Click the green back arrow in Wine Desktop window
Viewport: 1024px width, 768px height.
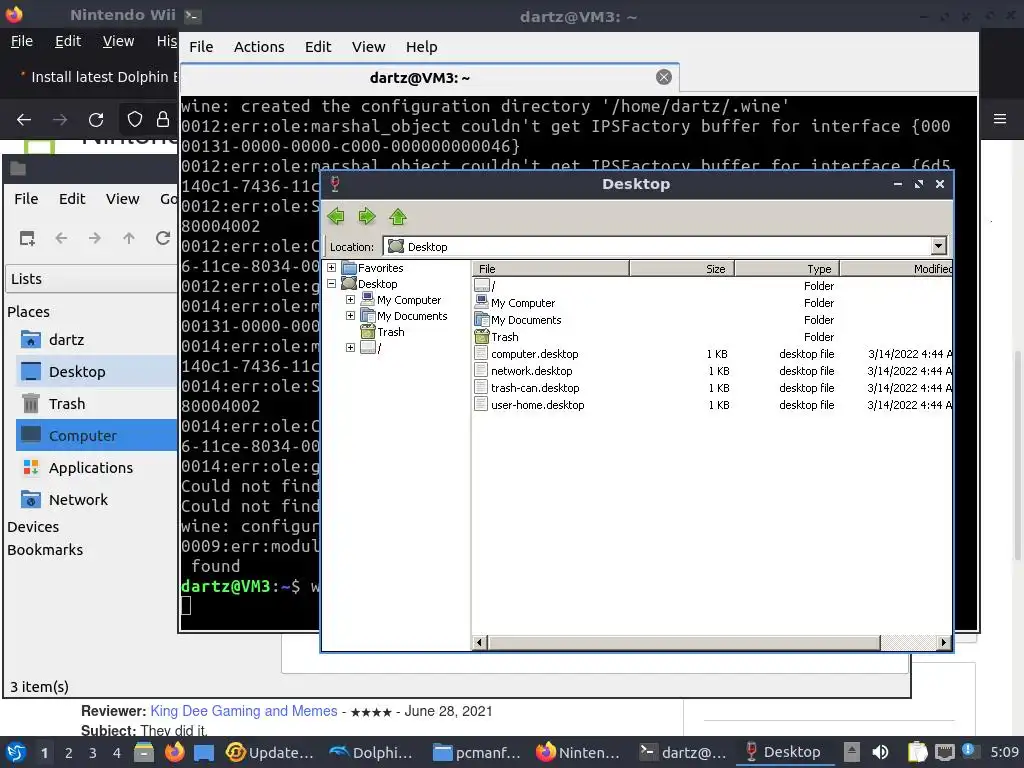tap(336, 216)
